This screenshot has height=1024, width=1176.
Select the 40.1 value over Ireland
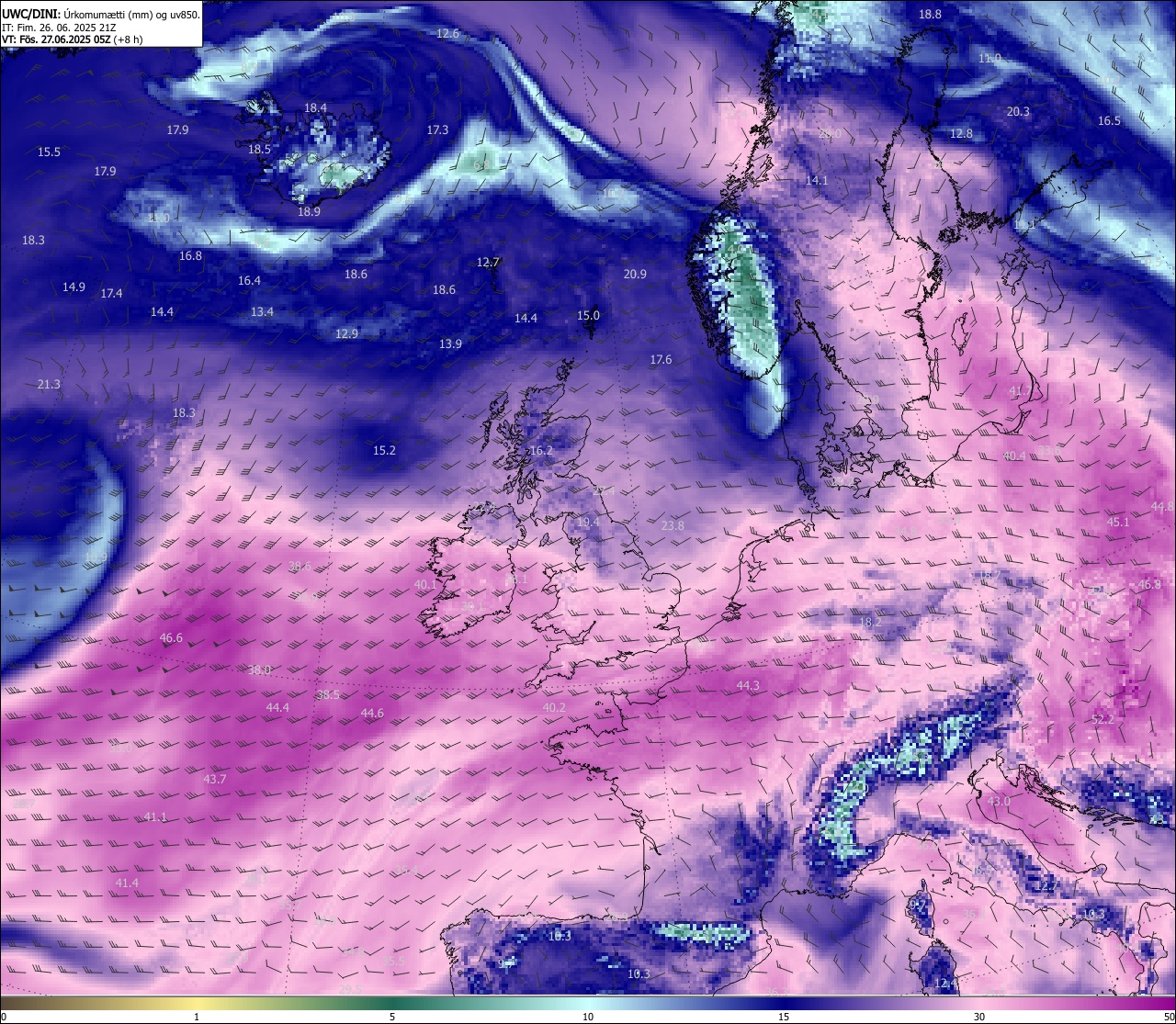click(425, 585)
